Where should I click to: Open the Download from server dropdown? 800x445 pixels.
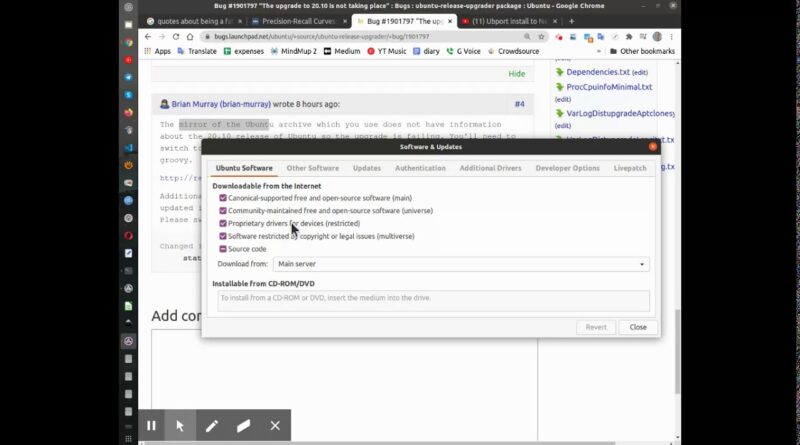461,264
